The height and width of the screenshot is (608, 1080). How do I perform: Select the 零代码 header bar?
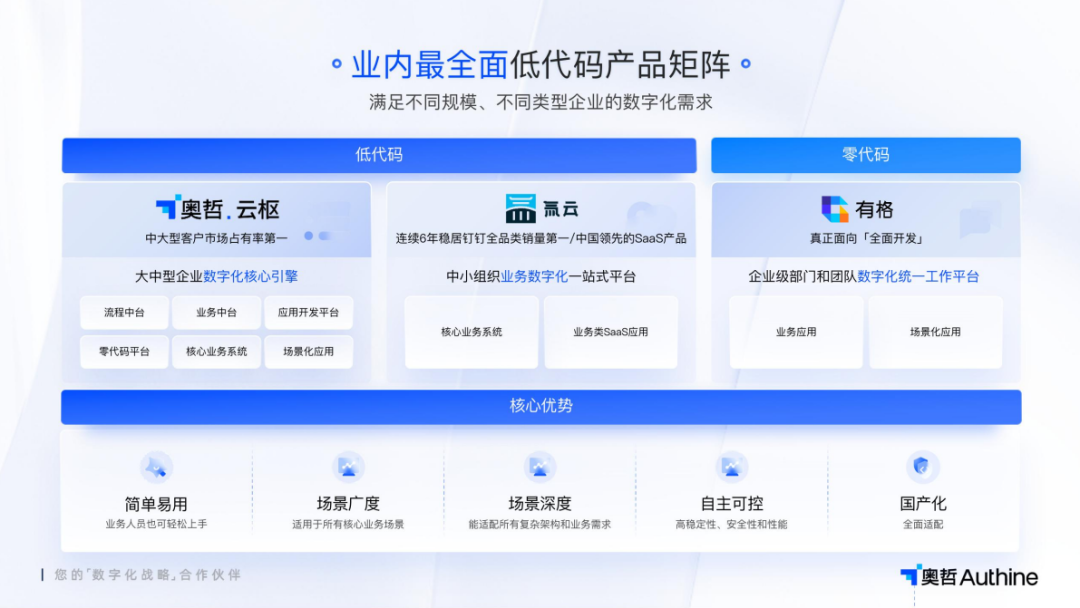point(866,155)
